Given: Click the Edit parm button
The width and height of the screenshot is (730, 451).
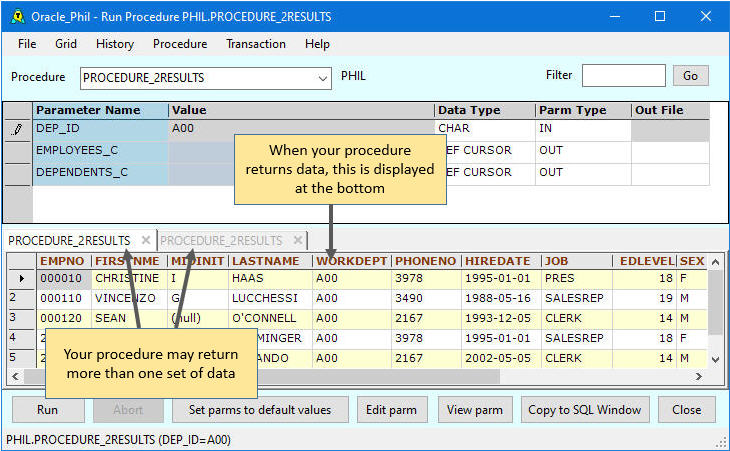Looking at the screenshot, I should (x=392, y=410).
